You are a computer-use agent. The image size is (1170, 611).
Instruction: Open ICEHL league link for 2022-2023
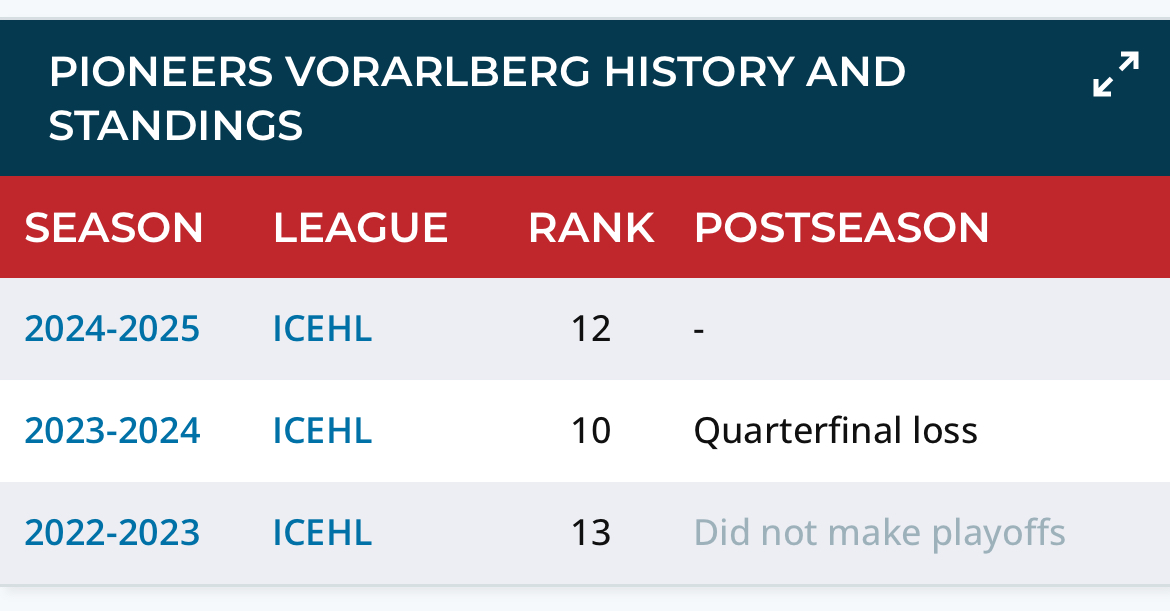coord(322,533)
